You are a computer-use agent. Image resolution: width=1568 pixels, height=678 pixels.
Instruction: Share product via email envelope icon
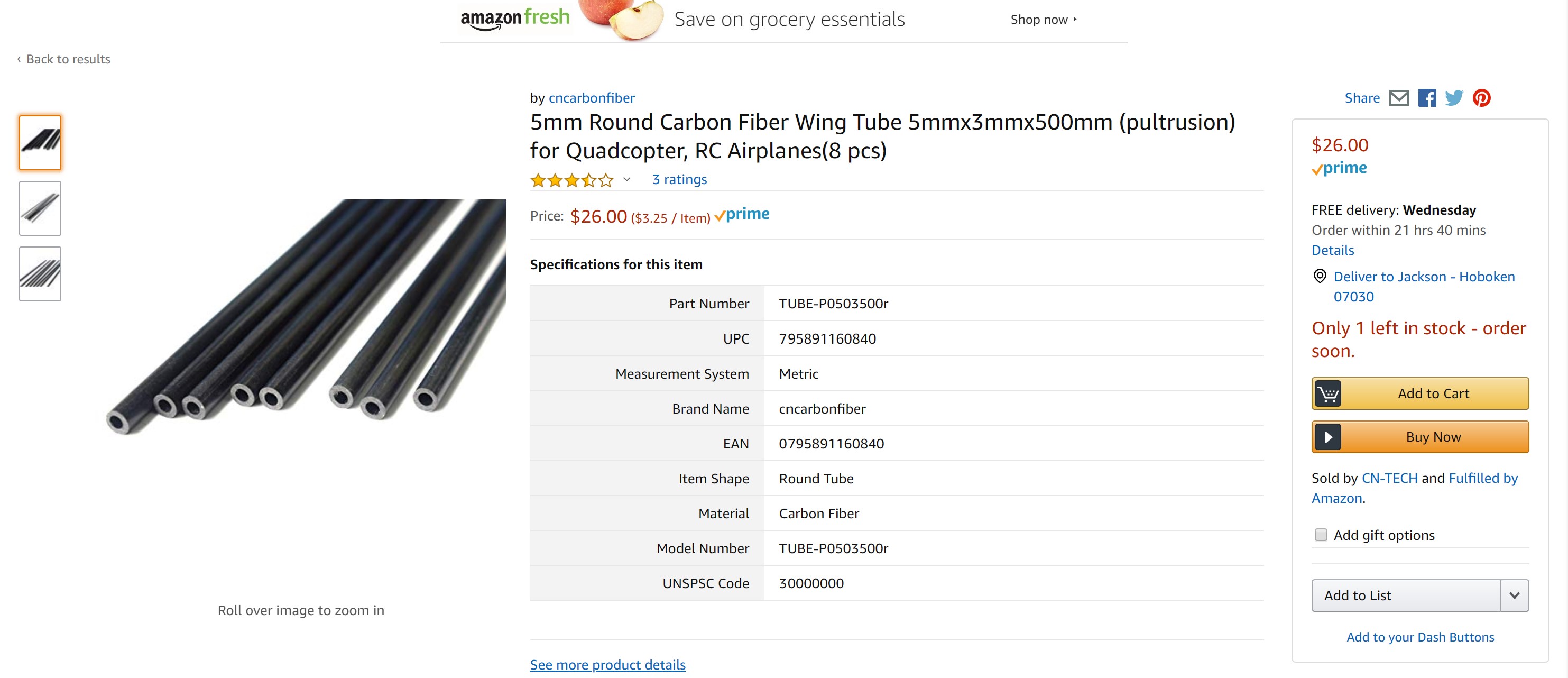click(x=1399, y=98)
